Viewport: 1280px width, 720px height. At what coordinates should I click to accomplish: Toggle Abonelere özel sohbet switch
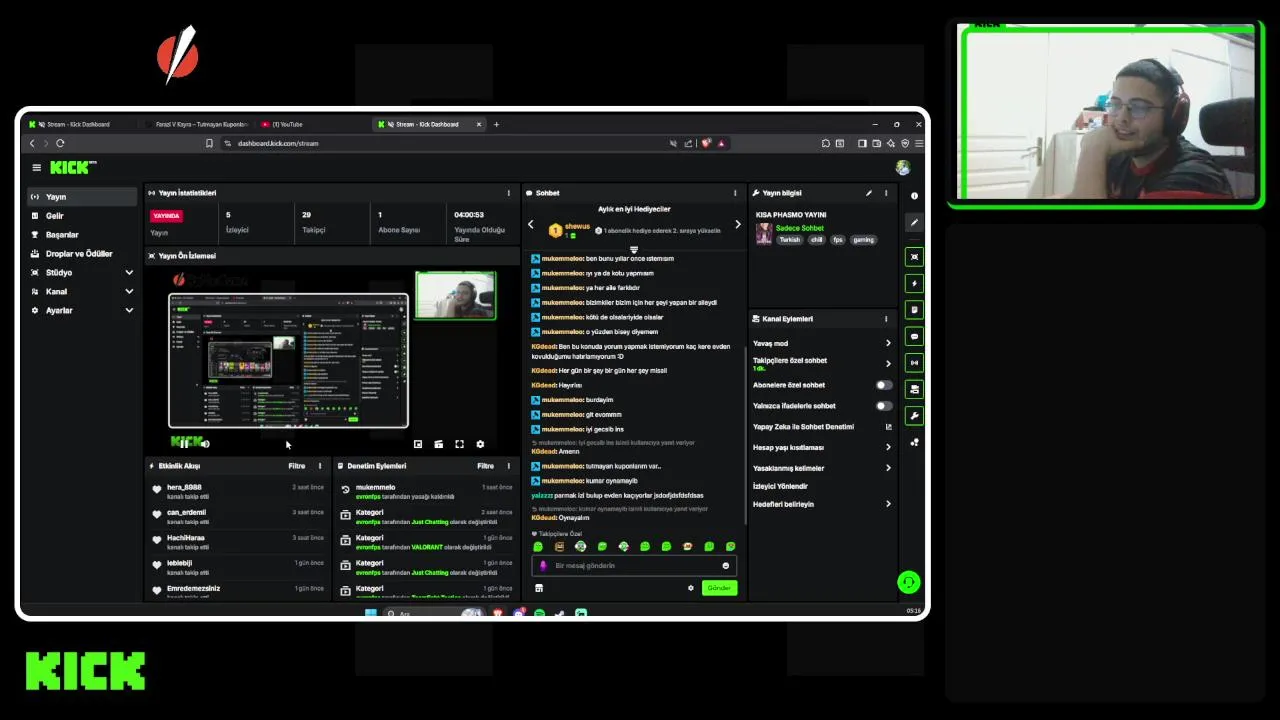[x=884, y=385]
